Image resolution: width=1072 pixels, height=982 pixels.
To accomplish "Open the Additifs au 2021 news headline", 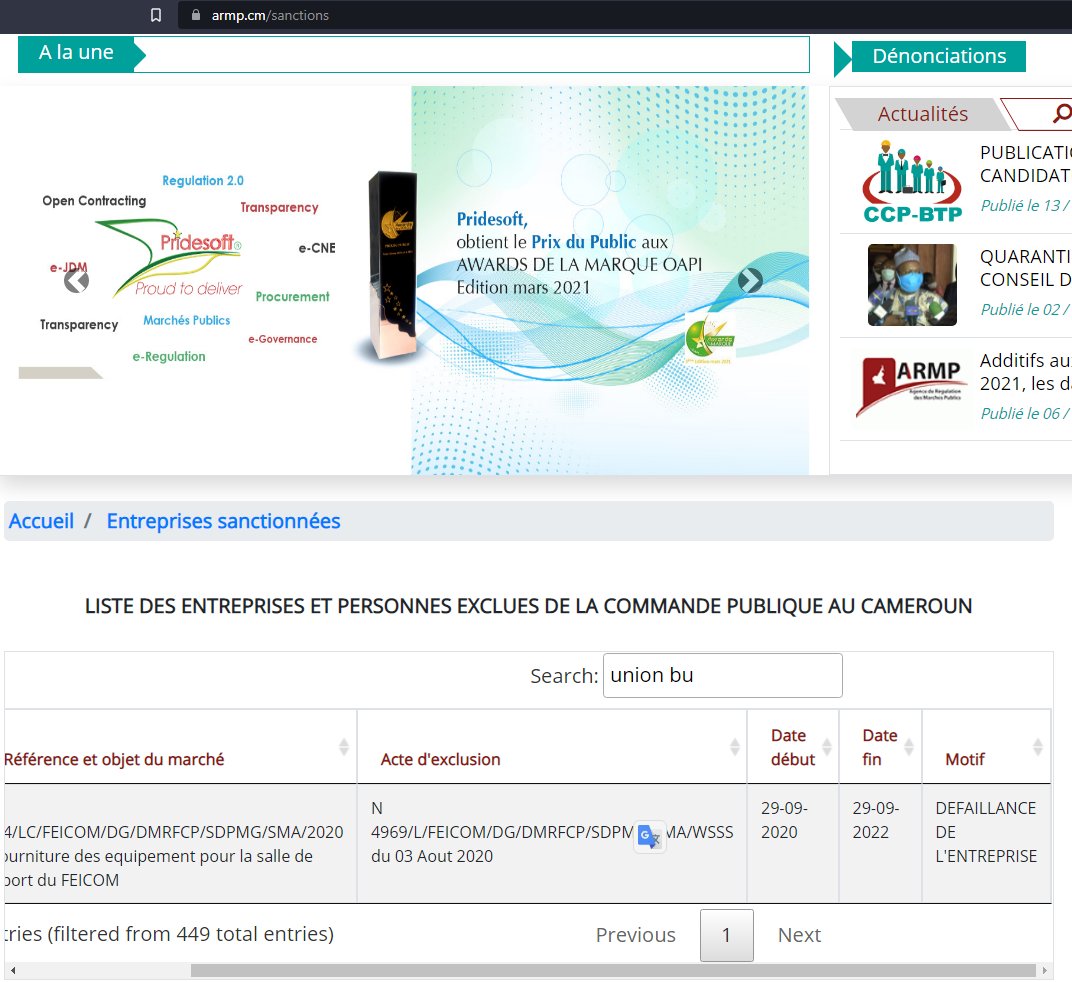I will (x=1026, y=372).
